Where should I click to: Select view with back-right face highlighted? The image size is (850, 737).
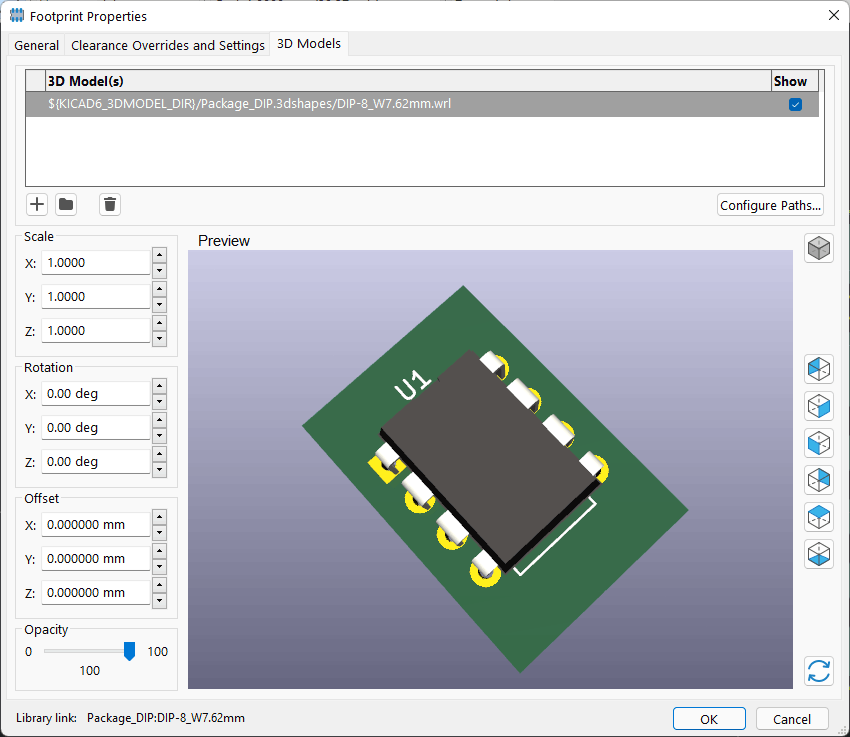tap(819, 480)
